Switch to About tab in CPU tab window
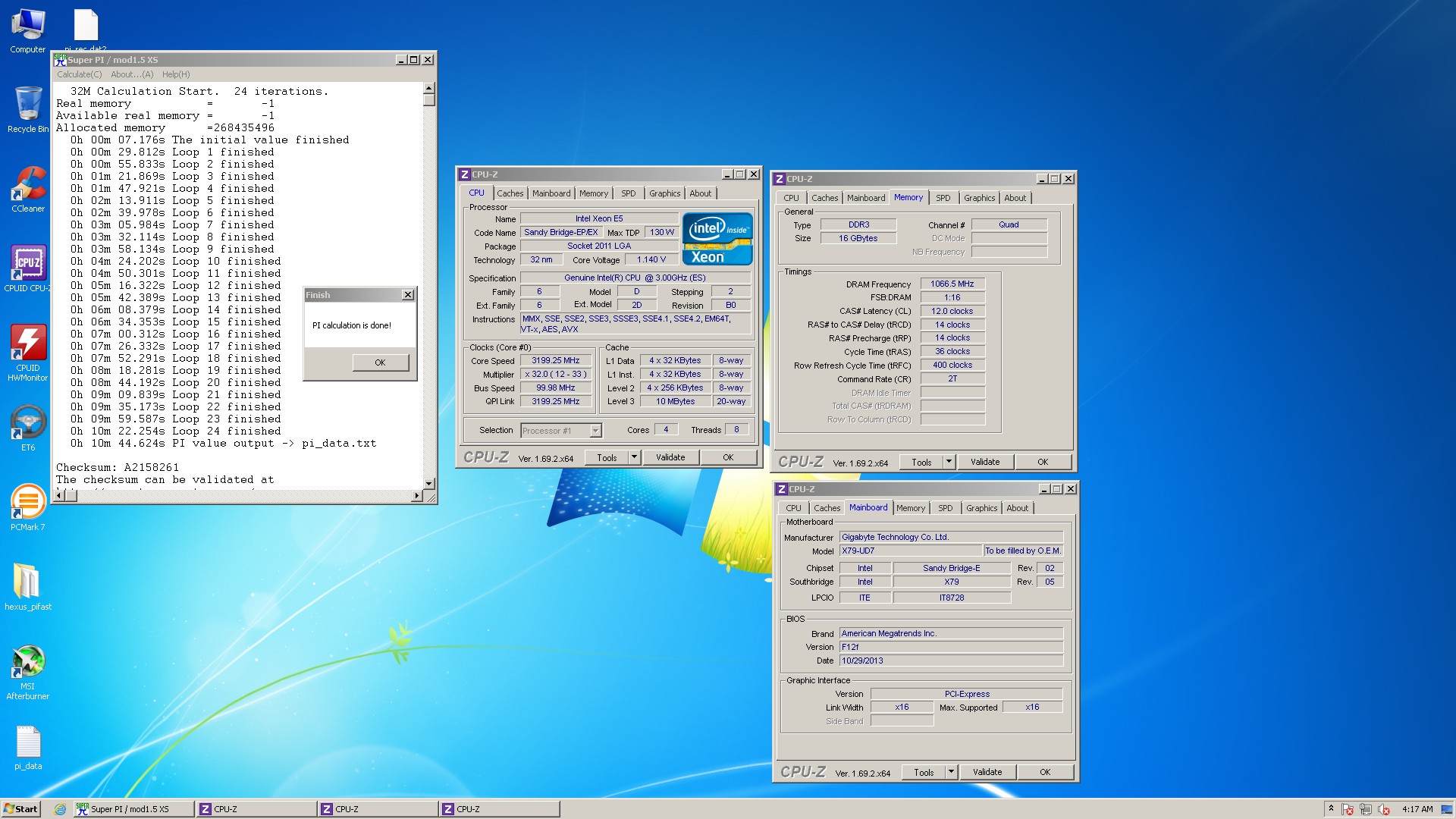Viewport: 1456px width, 819px height. point(701,193)
